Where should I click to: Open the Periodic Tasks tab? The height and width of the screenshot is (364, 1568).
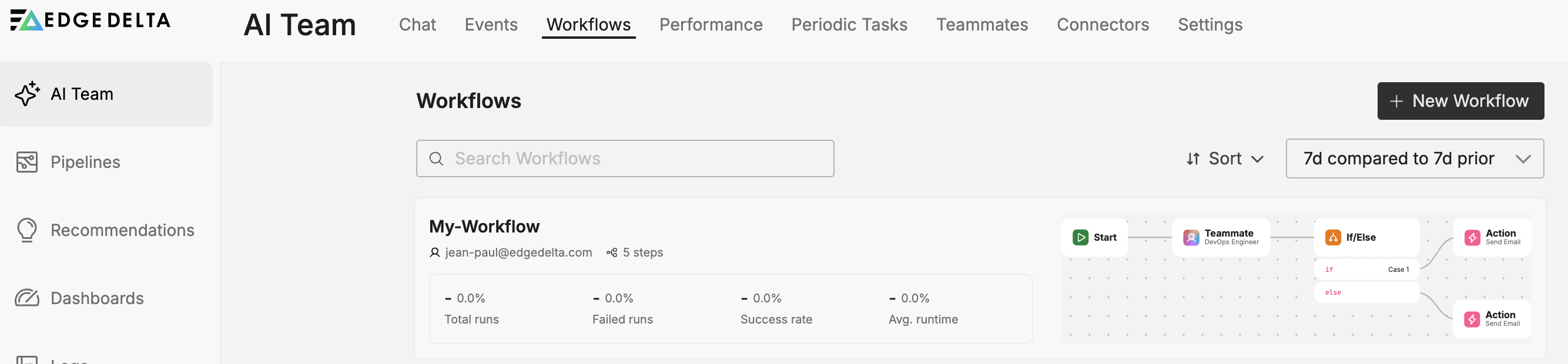pos(849,25)
